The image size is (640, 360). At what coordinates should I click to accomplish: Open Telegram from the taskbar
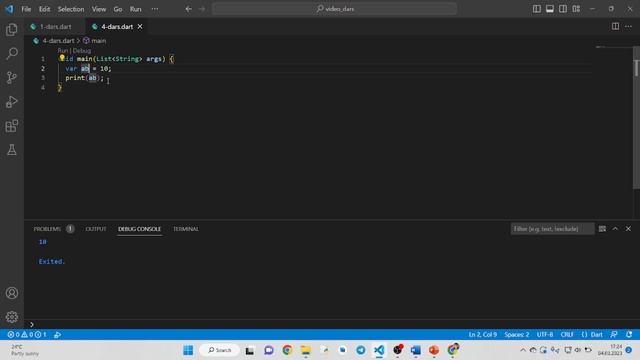(x=361, y=350)
